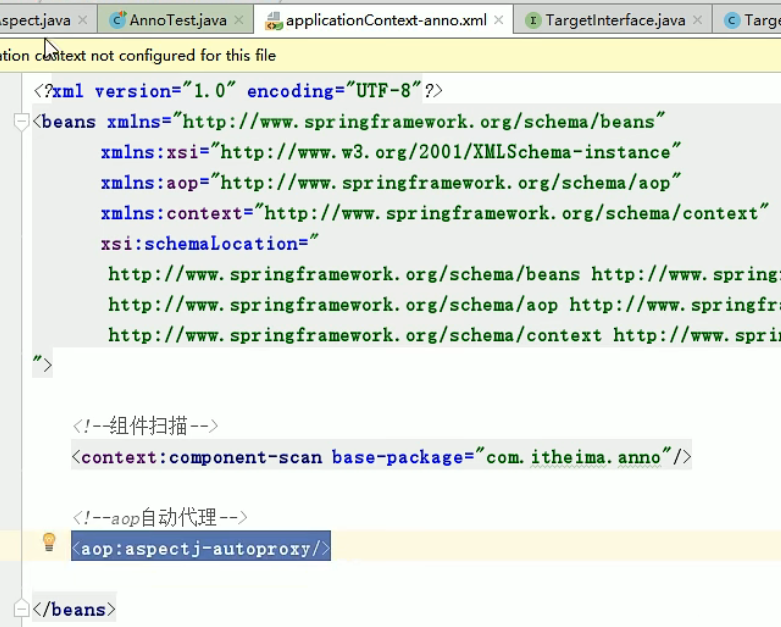781x627 pixels.
Task: Click the XML file icon on applicationContext-anno tab
Action: click(274, 20)
